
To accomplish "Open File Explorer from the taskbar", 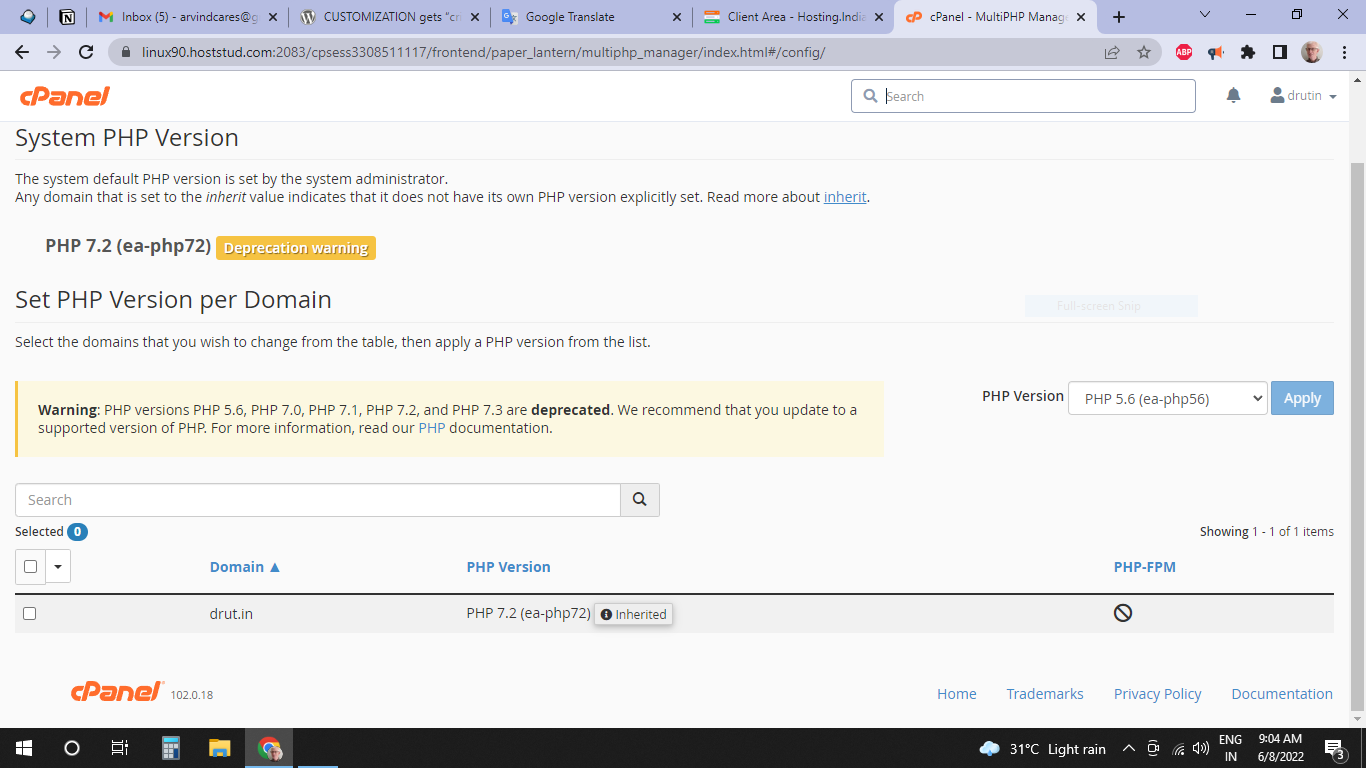I will 220,748.
